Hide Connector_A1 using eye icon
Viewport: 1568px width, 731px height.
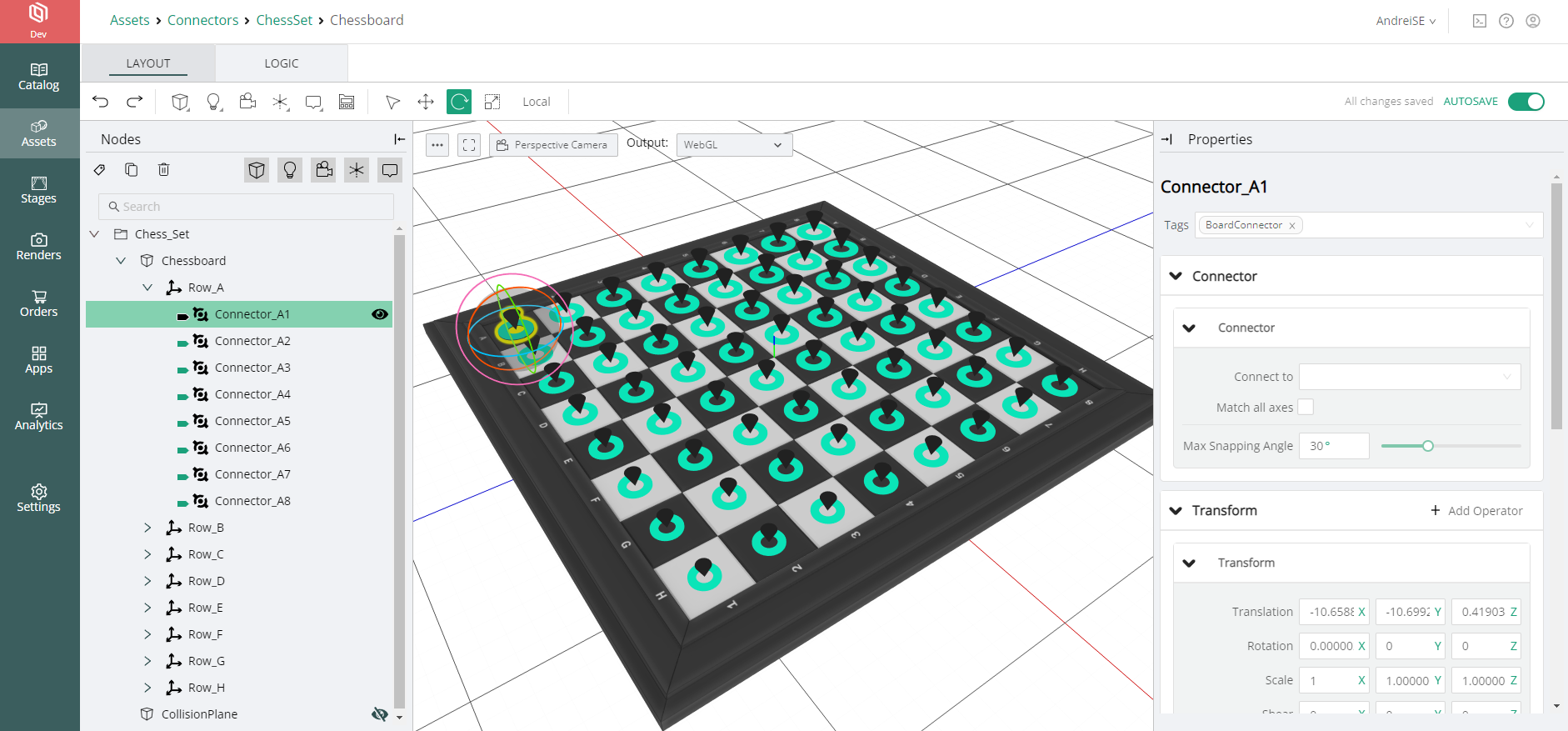coord(380,314)
